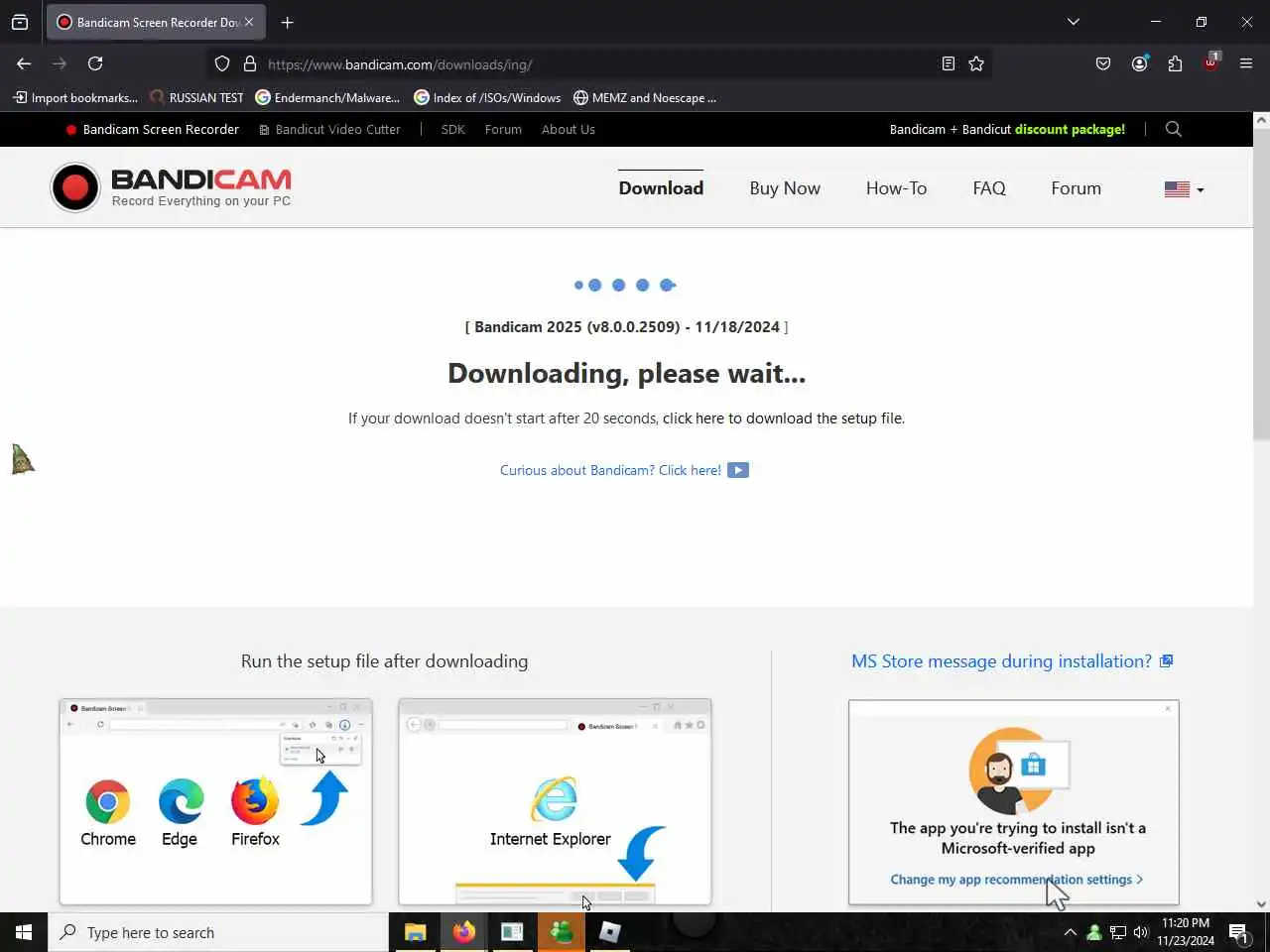Open the FAQ navigation item
The height and width of the screenshot is (952, 1270).
(989, 188)
